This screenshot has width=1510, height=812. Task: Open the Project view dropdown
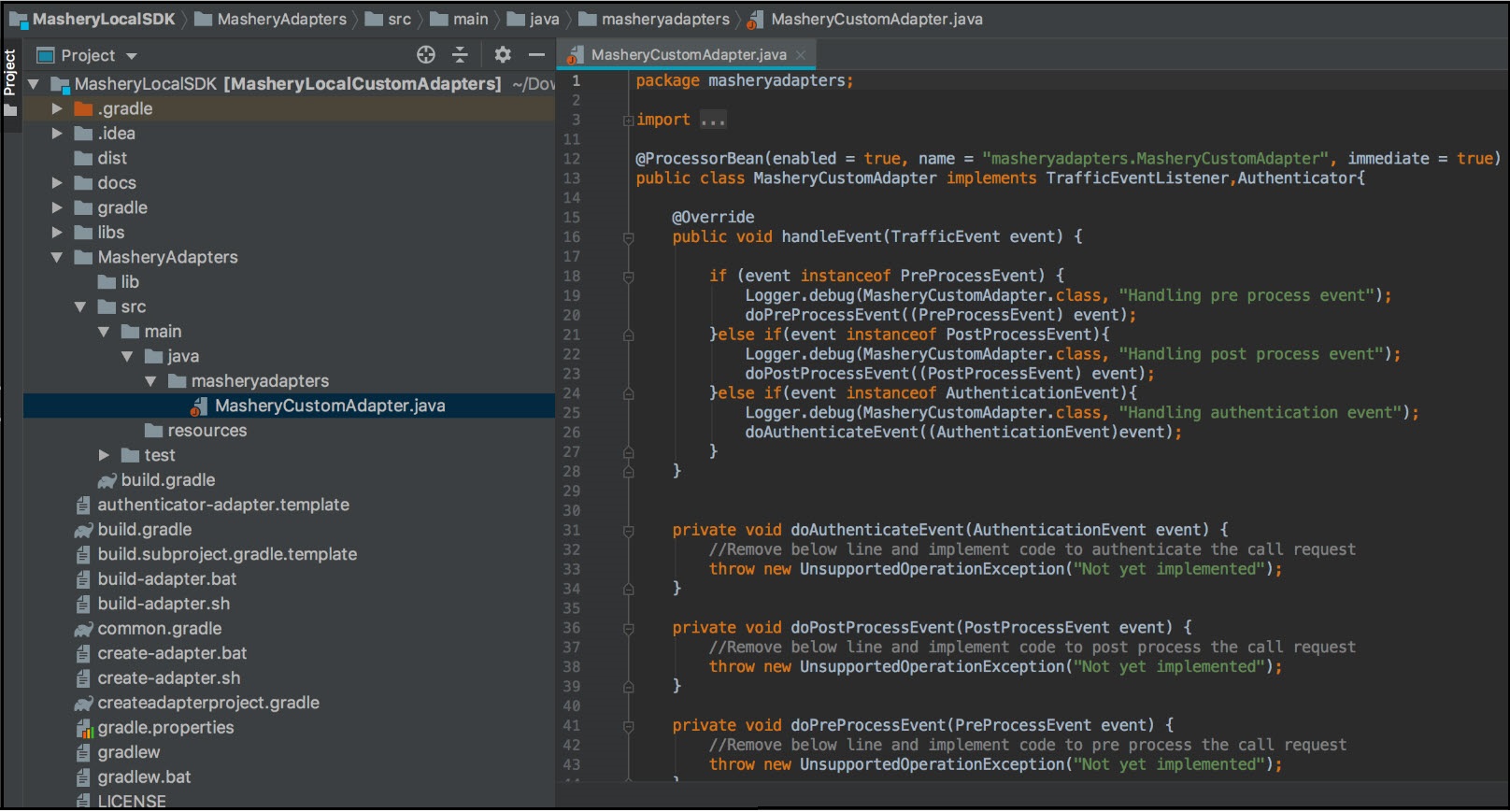pyautogui.click(x=132, y=56)
